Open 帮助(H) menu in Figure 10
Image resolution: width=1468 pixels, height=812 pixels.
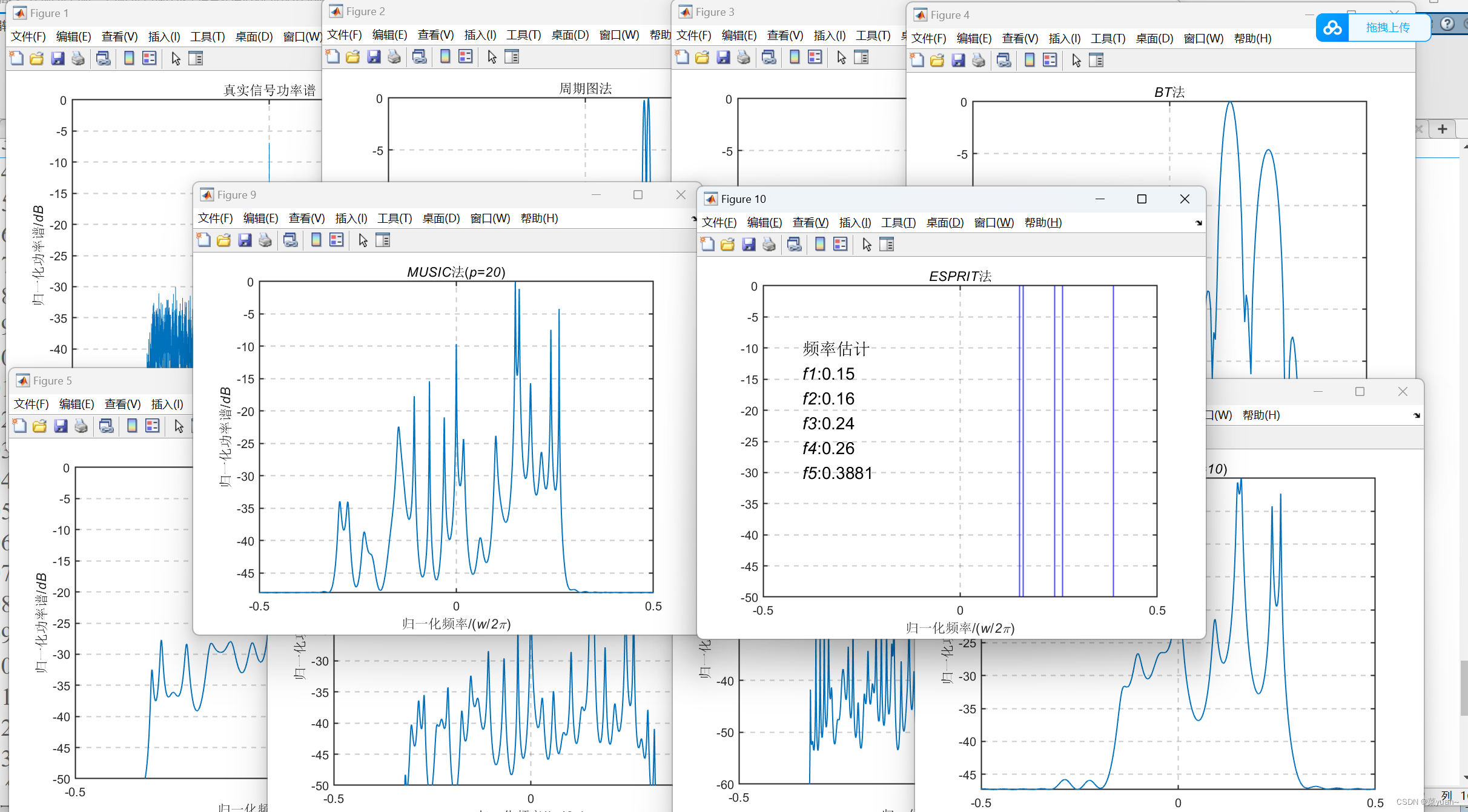(x=1043, y=223)
